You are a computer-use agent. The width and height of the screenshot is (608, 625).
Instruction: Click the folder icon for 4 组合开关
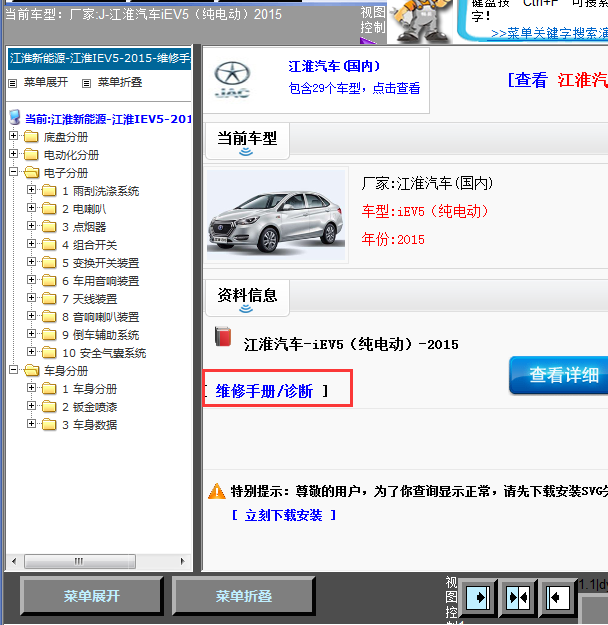tap(49, 244)
